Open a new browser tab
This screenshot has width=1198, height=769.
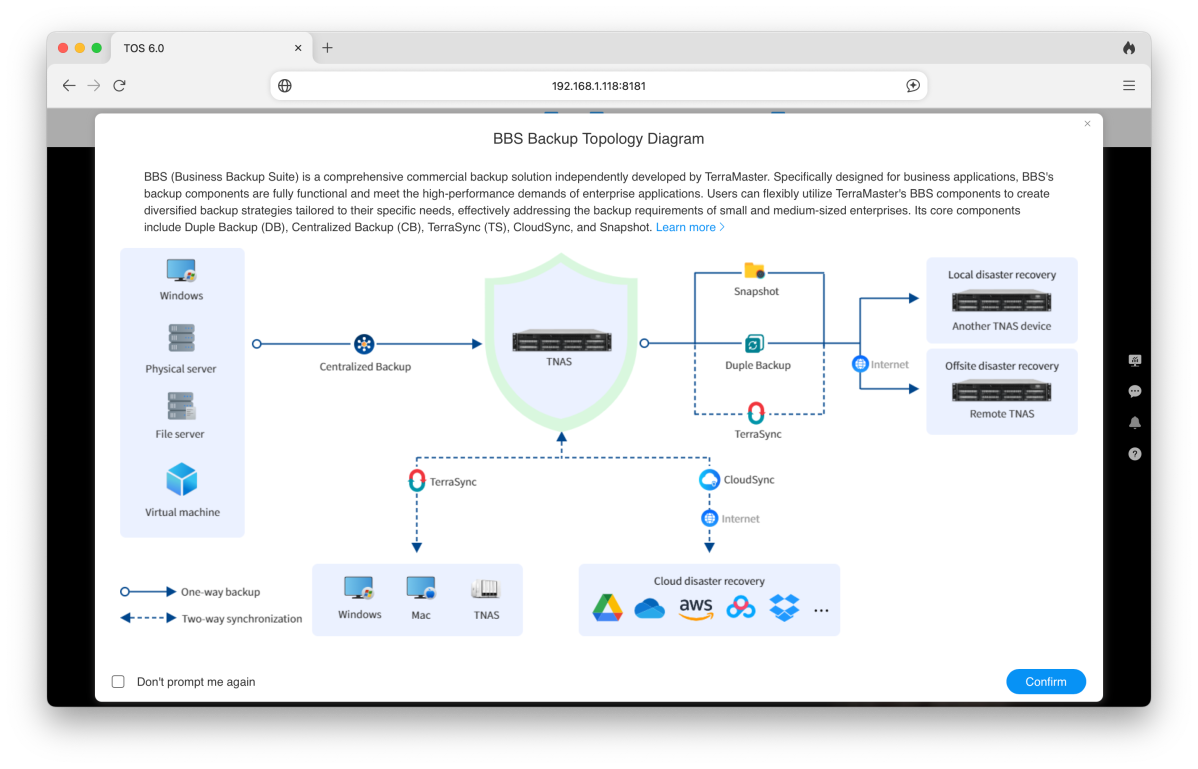pos(327,48)
